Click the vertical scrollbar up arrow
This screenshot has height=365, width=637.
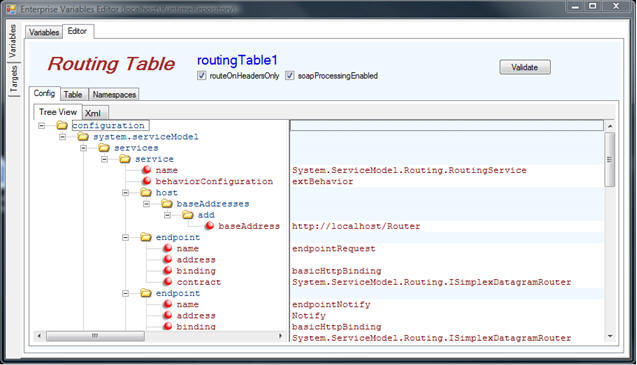click(x=610, y=126)
